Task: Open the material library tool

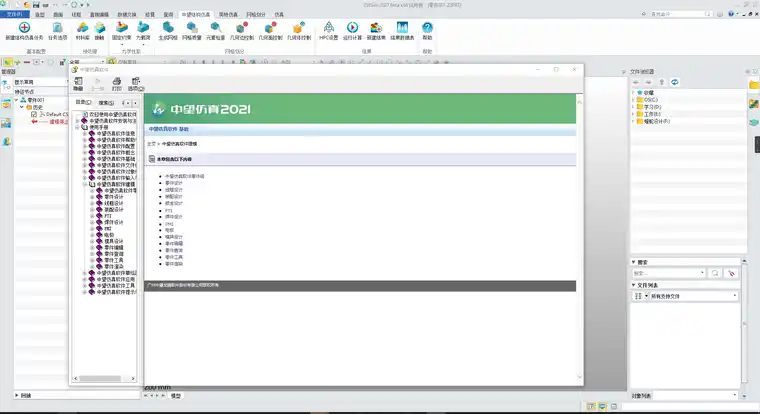Action: (x=82, y=30)
